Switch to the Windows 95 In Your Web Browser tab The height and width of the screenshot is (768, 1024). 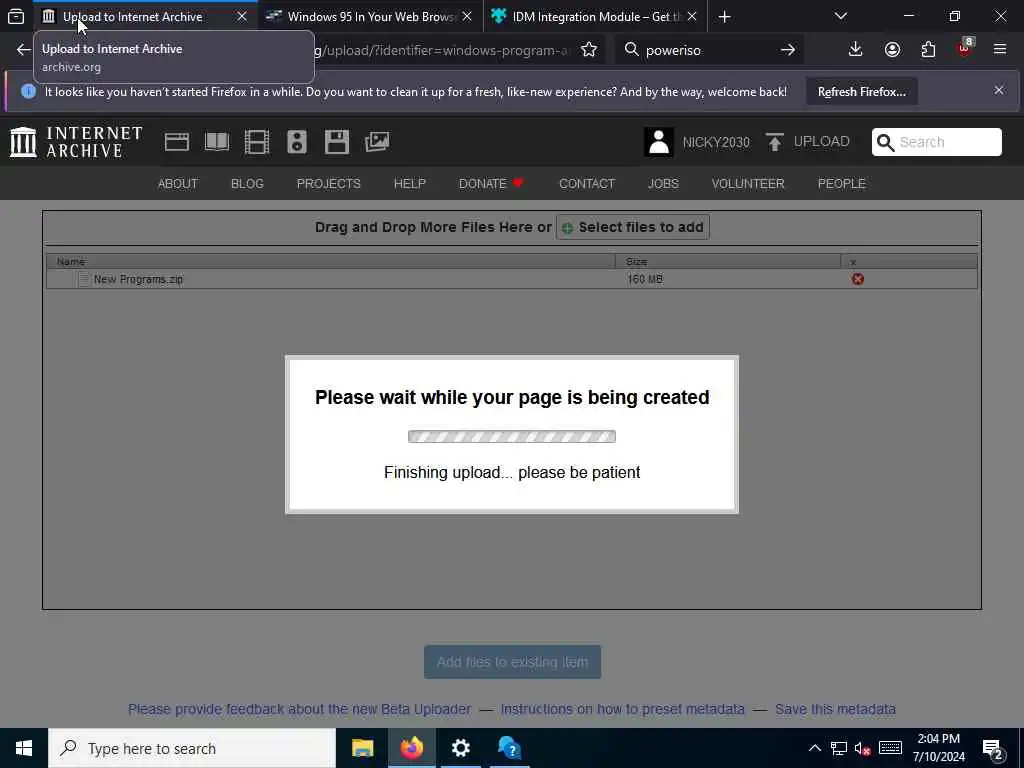[370, 17]
